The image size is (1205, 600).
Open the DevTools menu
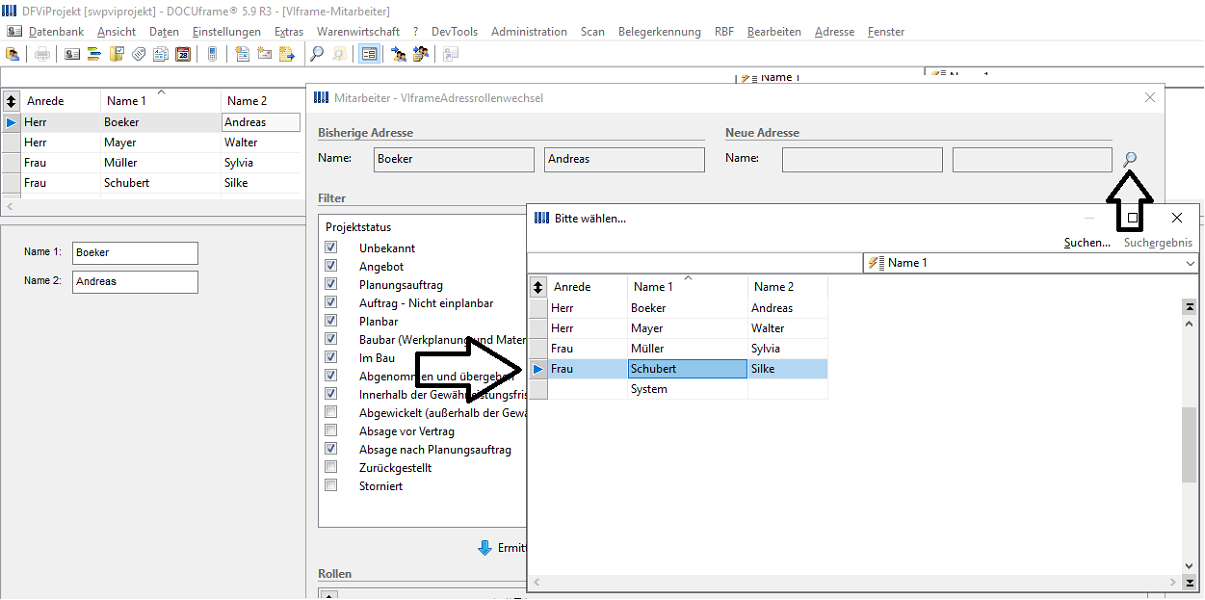click(454, 32)
